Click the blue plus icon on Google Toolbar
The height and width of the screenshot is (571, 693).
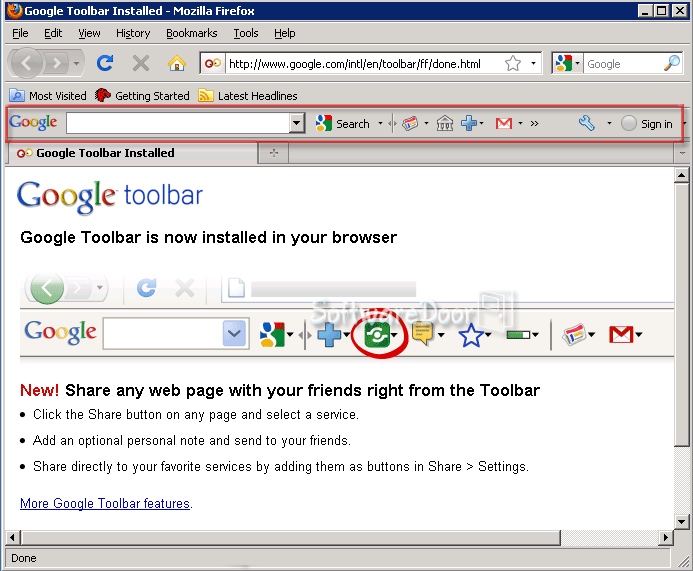(469, 123)
